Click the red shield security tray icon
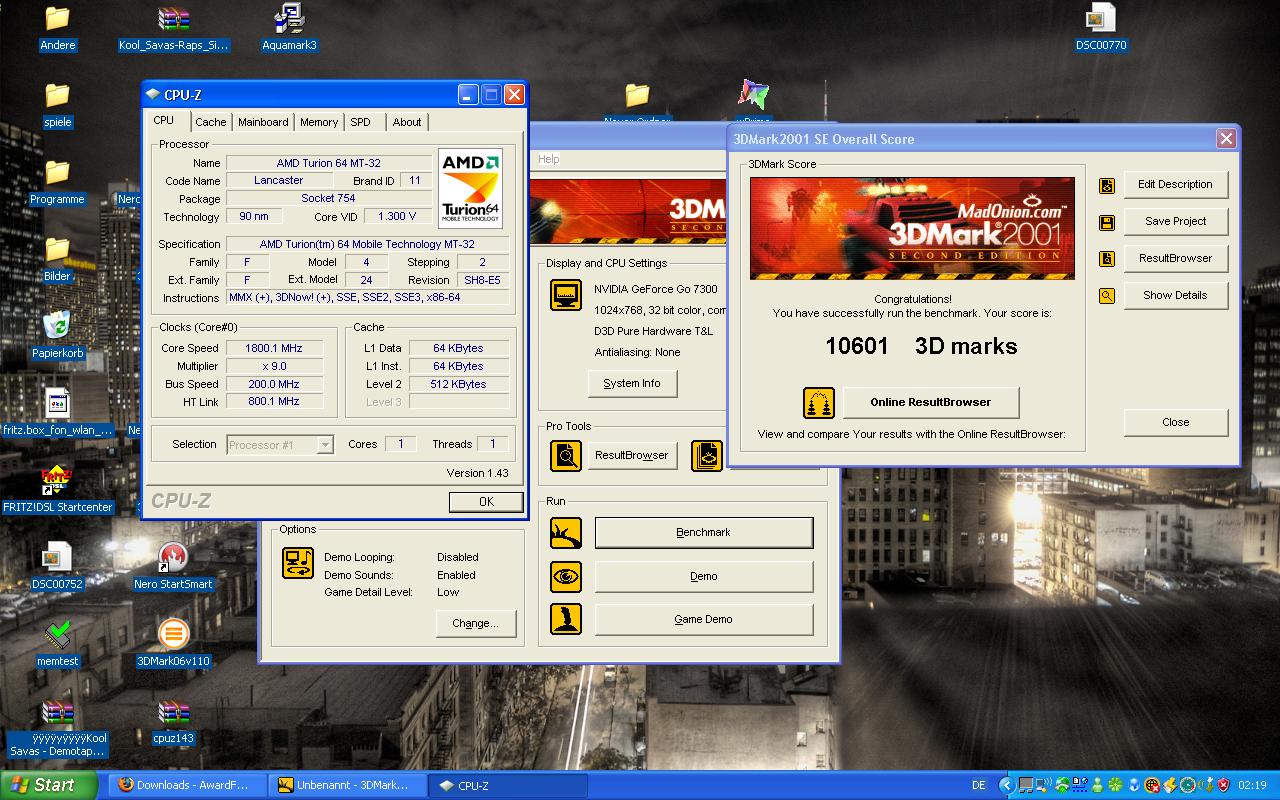 click(x=1223, y=785)
